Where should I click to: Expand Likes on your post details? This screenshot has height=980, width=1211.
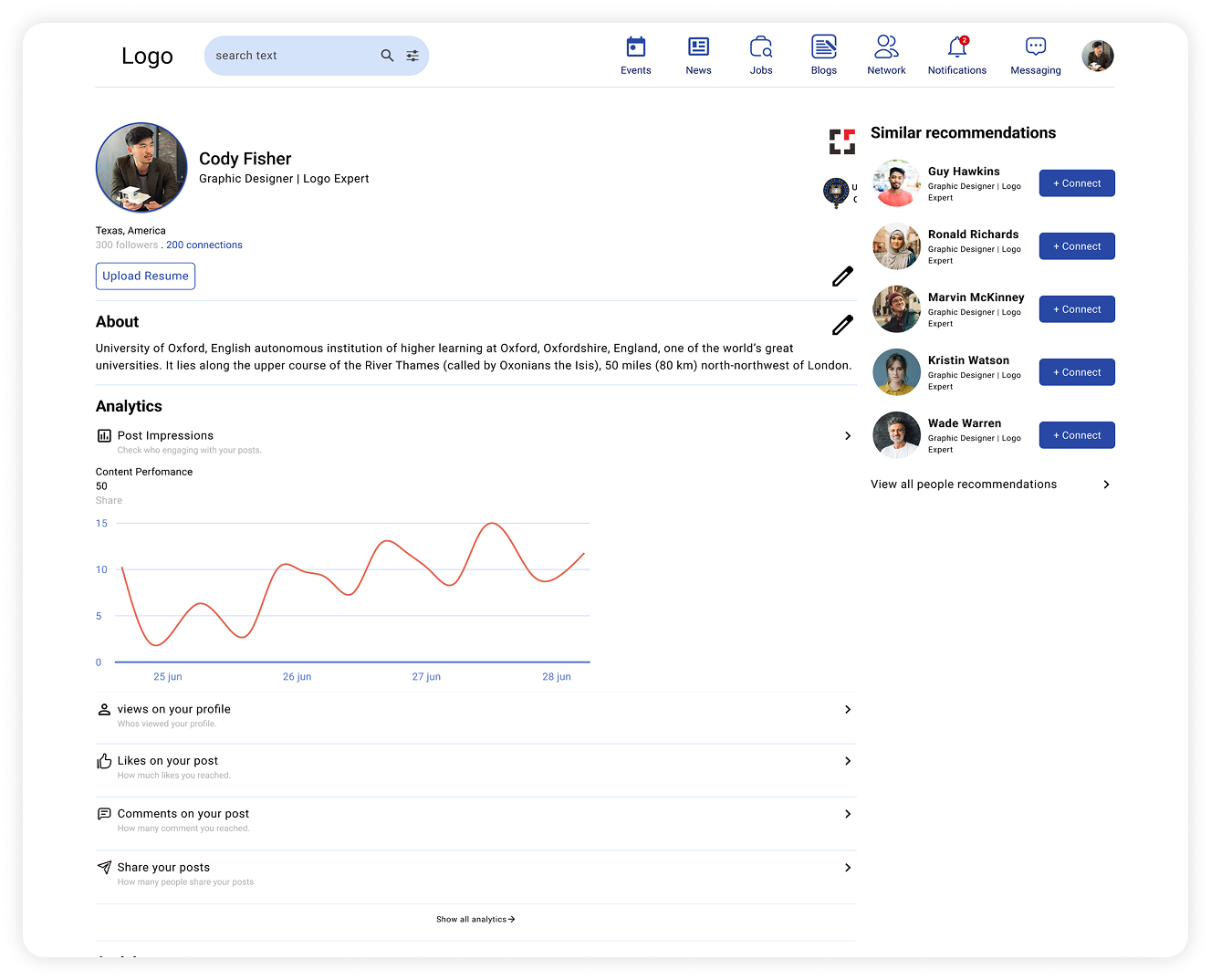(x=847, y=760)
